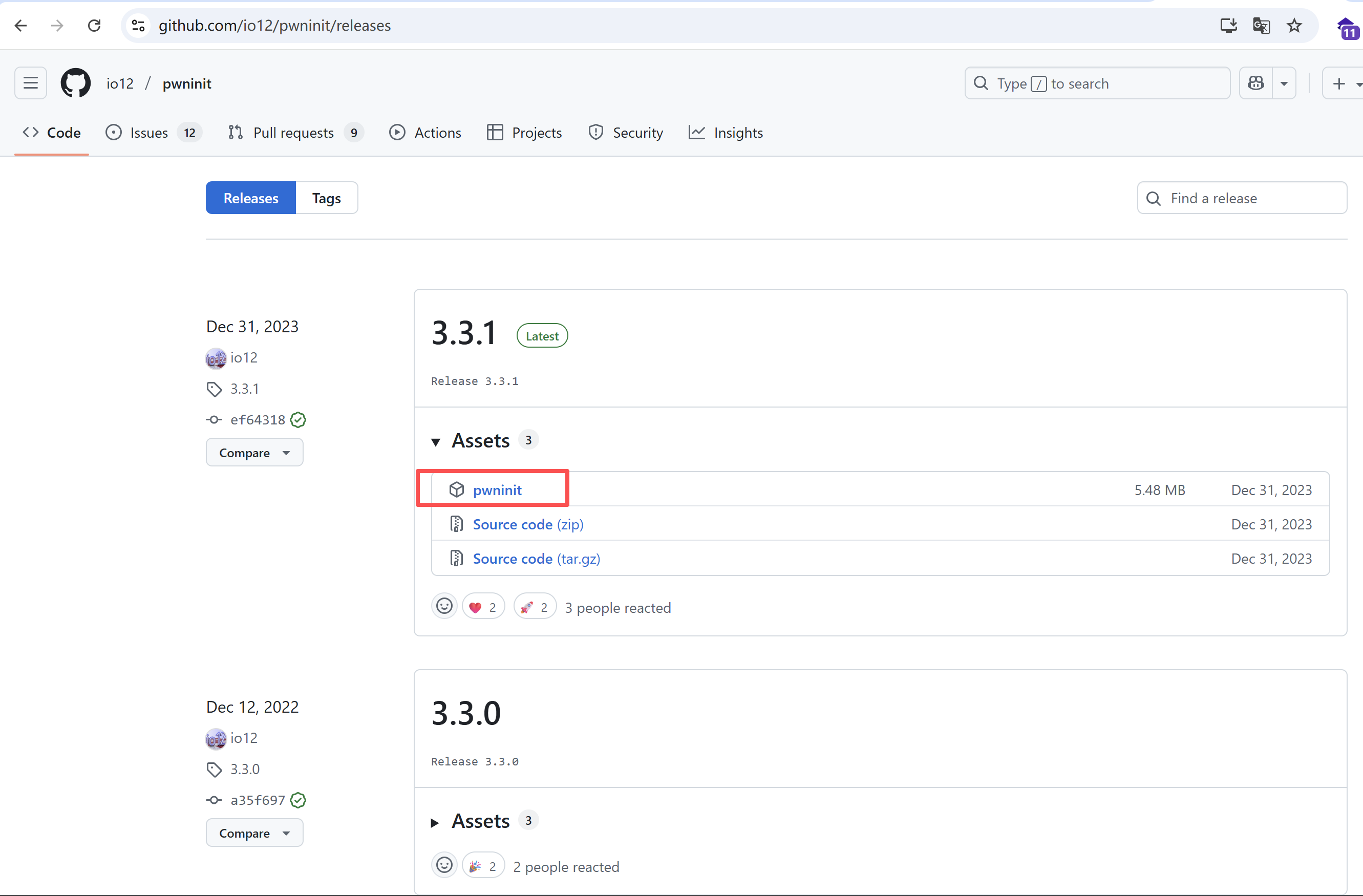The width and height of the screenshot is (1363, 896).
Task: Download Source code (tar.gz) for 3.3.1
Action: click(x=537, y=559)
